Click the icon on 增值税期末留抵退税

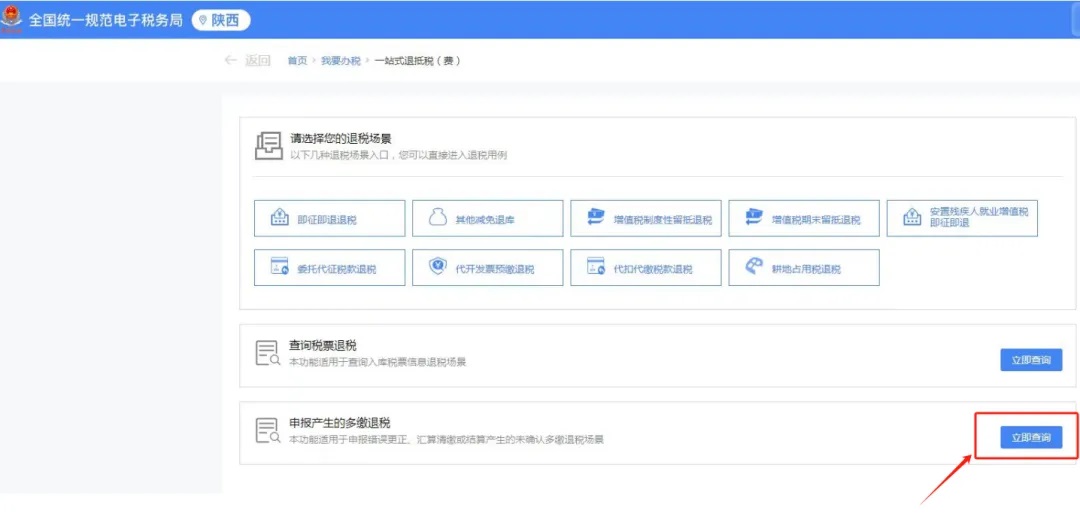(754, 217)
